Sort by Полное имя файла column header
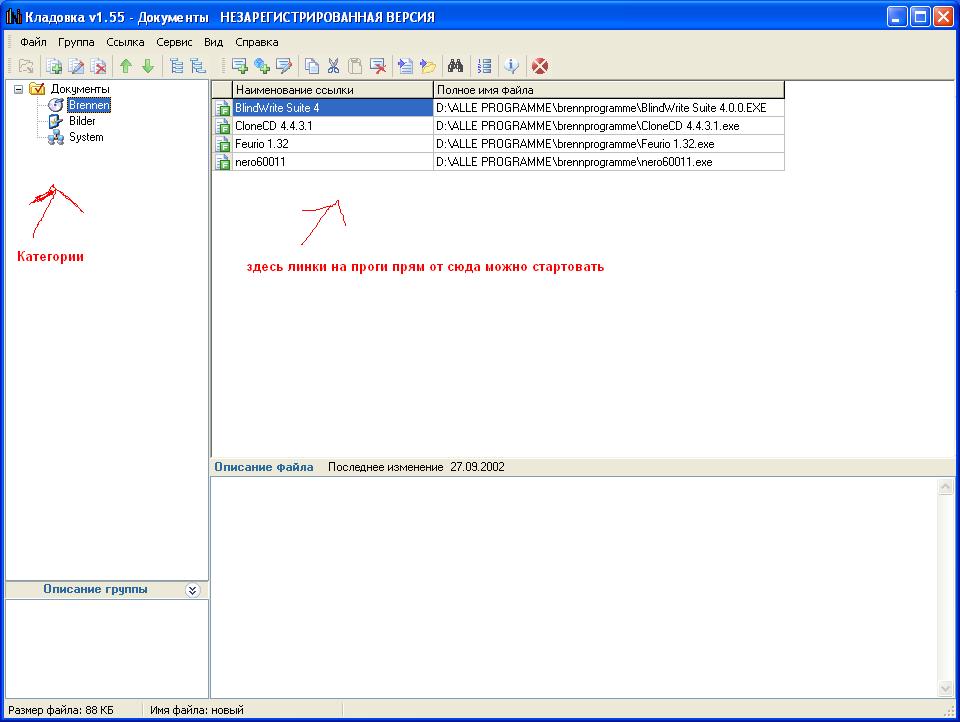 (x=609, y=90)
